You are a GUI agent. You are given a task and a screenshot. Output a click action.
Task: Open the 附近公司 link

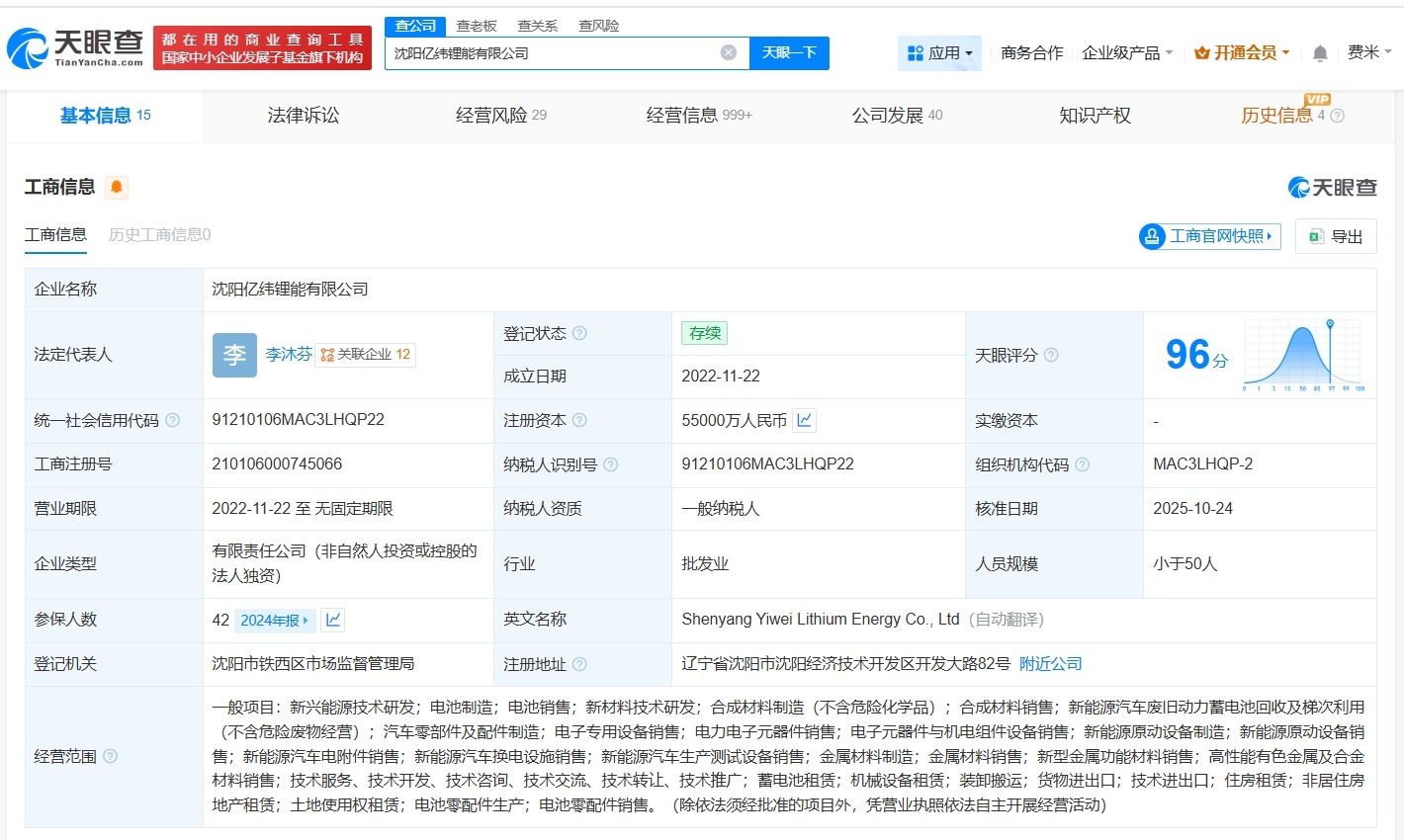tap(1050, 664)
